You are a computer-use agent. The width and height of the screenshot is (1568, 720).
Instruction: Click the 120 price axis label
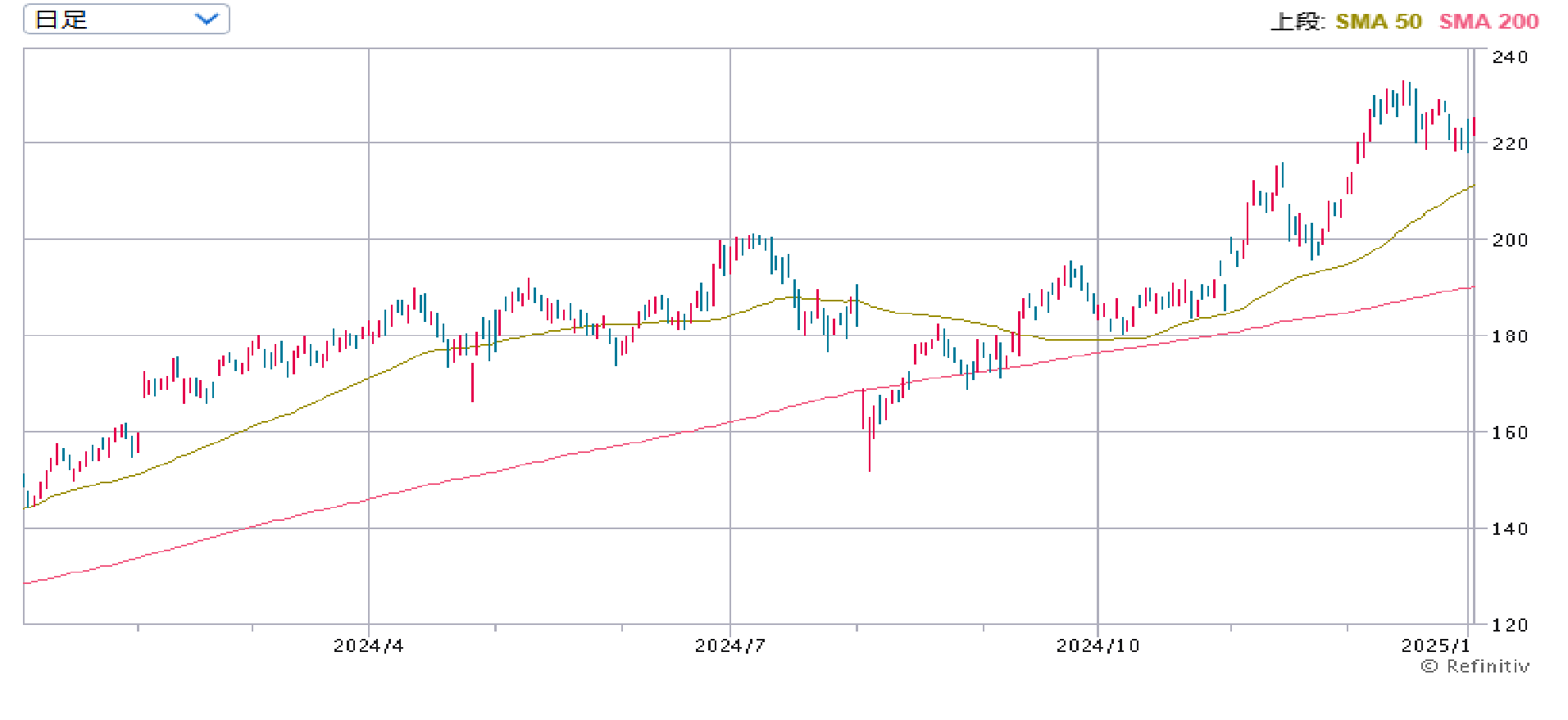point(1510,626)
